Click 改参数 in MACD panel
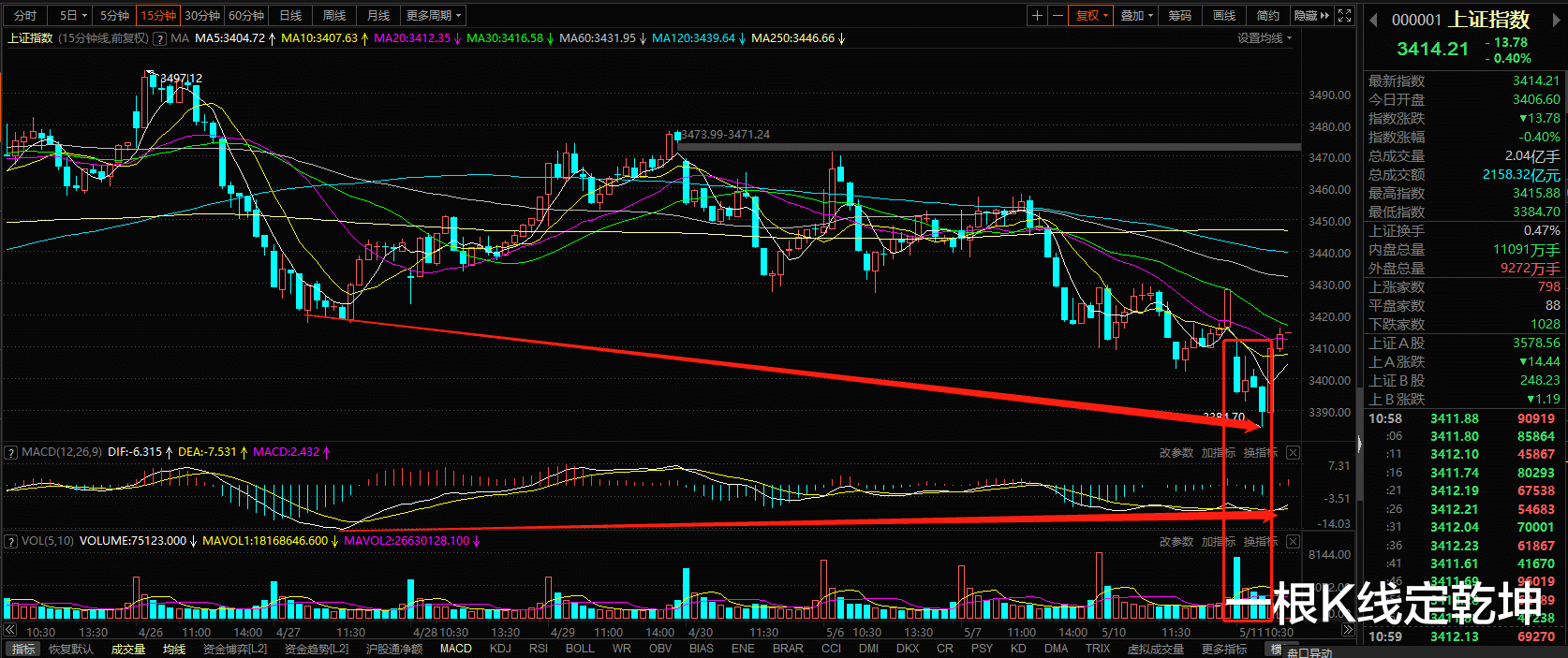The width and height of the screenshot is (1568, 658). click(x=1176, y=453)
